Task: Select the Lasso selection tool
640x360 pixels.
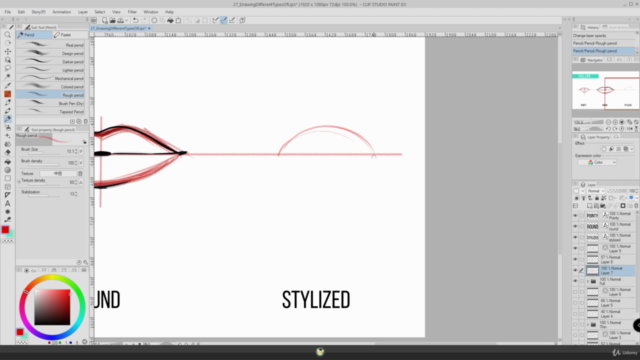Action: [7, 68]
